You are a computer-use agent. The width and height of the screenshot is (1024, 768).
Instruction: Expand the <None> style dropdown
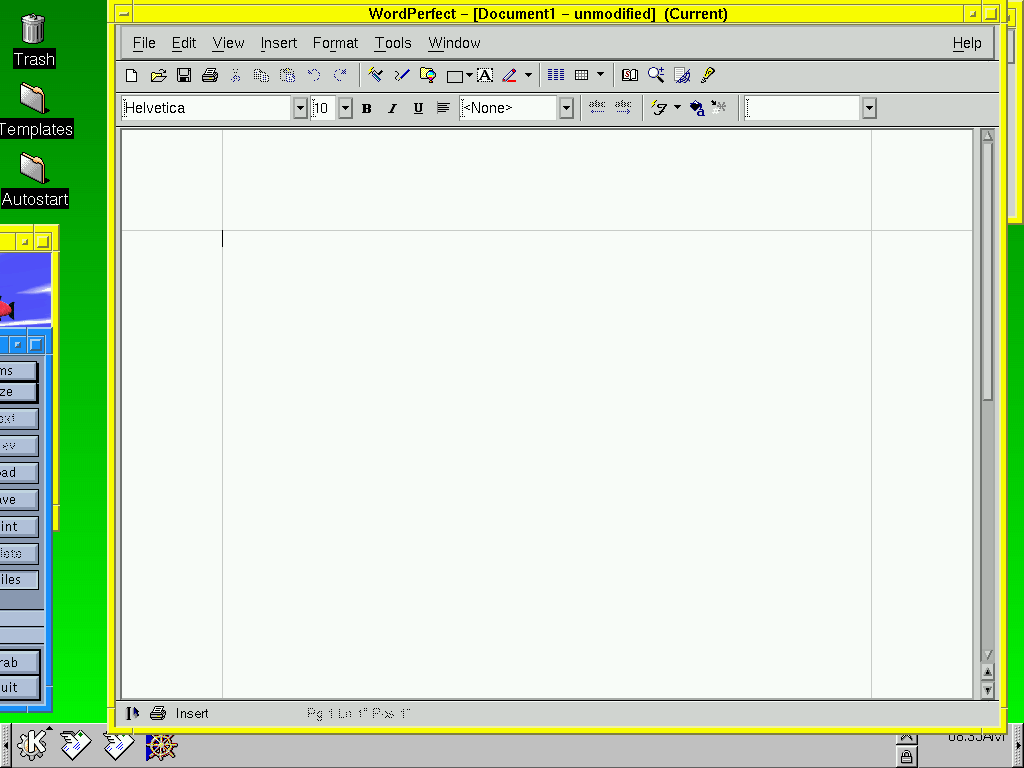[566, 108]
